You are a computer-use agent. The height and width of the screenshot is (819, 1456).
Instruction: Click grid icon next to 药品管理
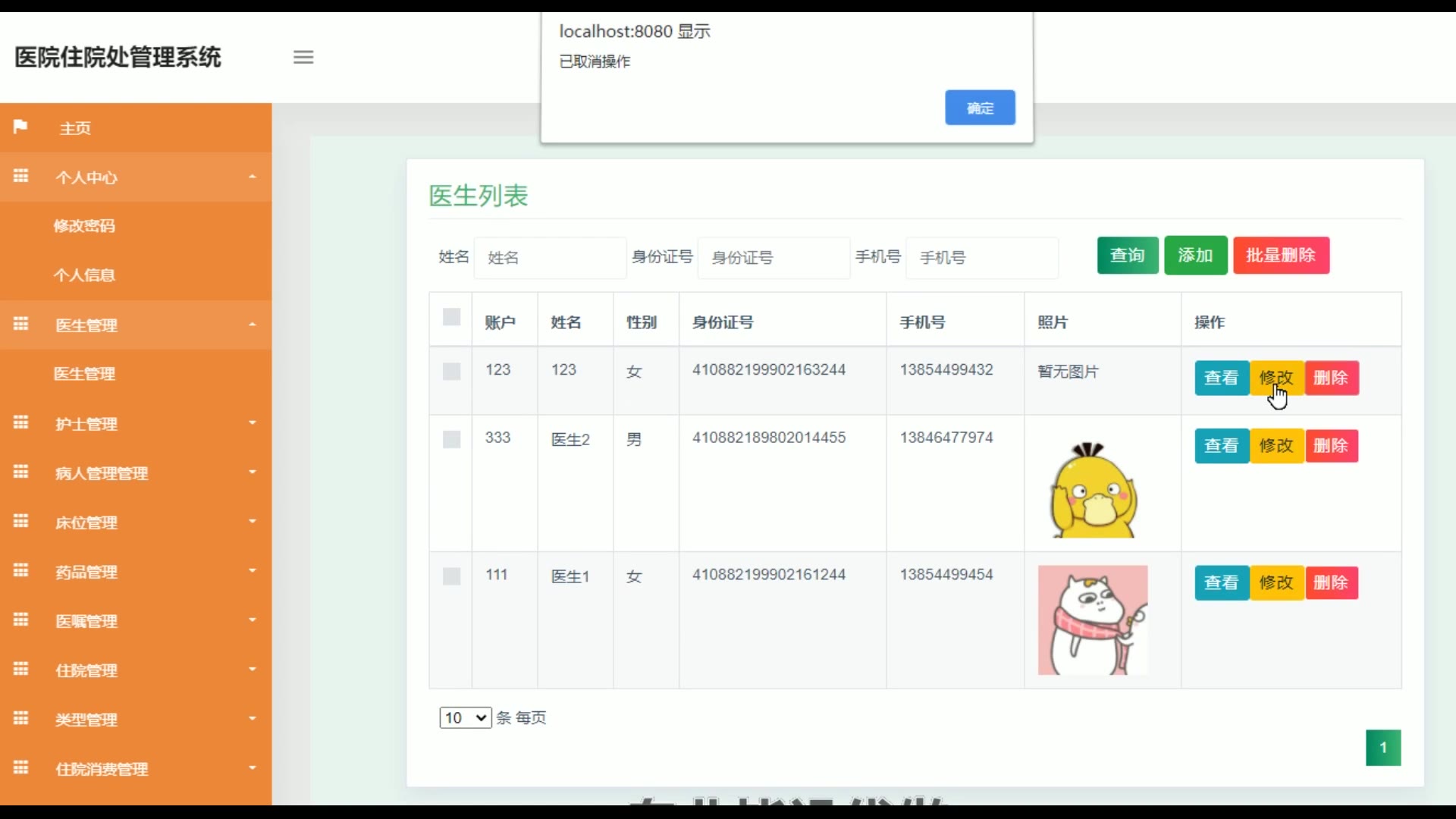[21, 571]
